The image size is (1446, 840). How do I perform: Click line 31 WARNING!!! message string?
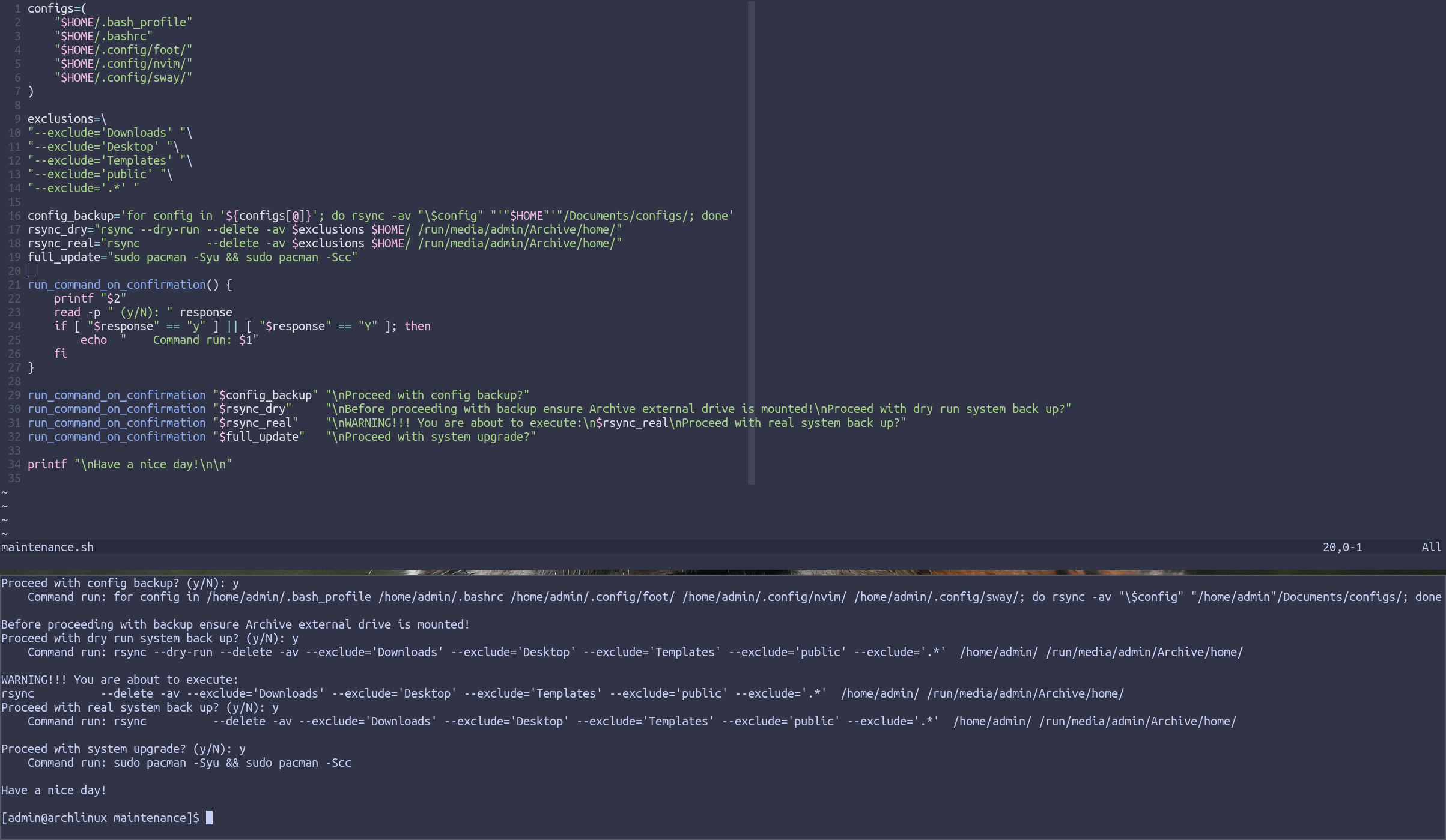click(x=616, y=423)
